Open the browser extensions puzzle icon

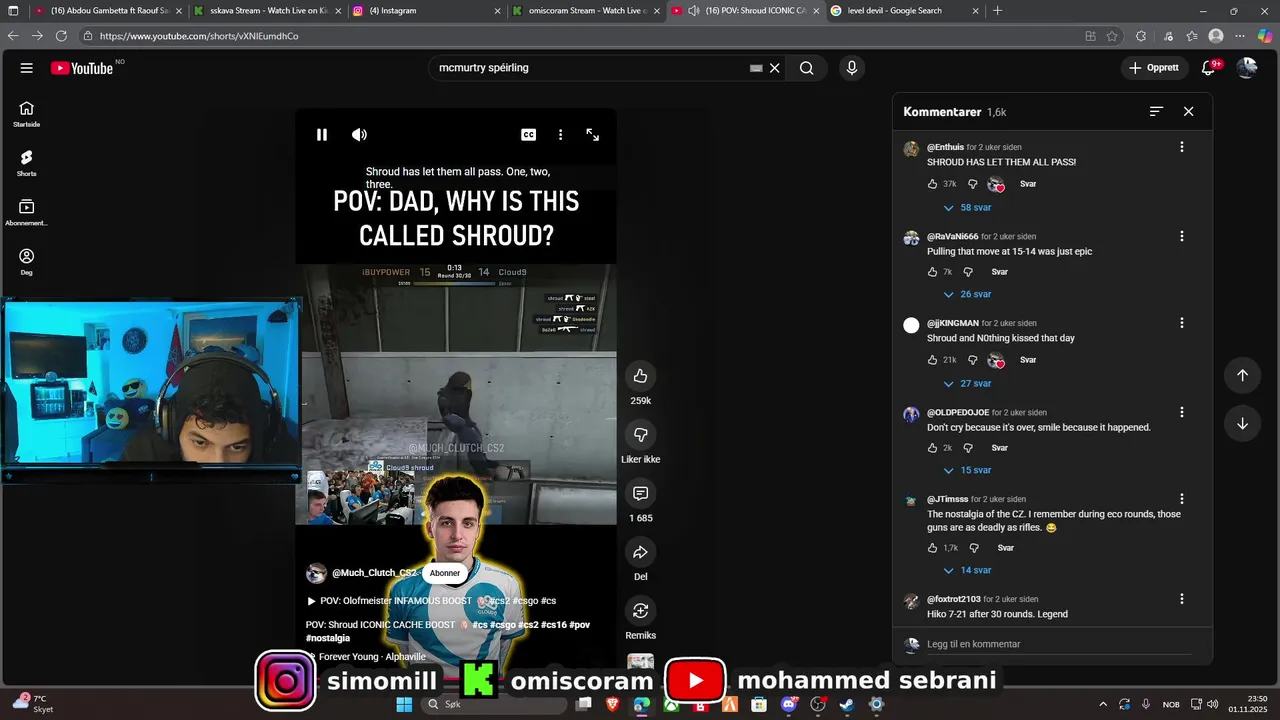click(1141, 36)
